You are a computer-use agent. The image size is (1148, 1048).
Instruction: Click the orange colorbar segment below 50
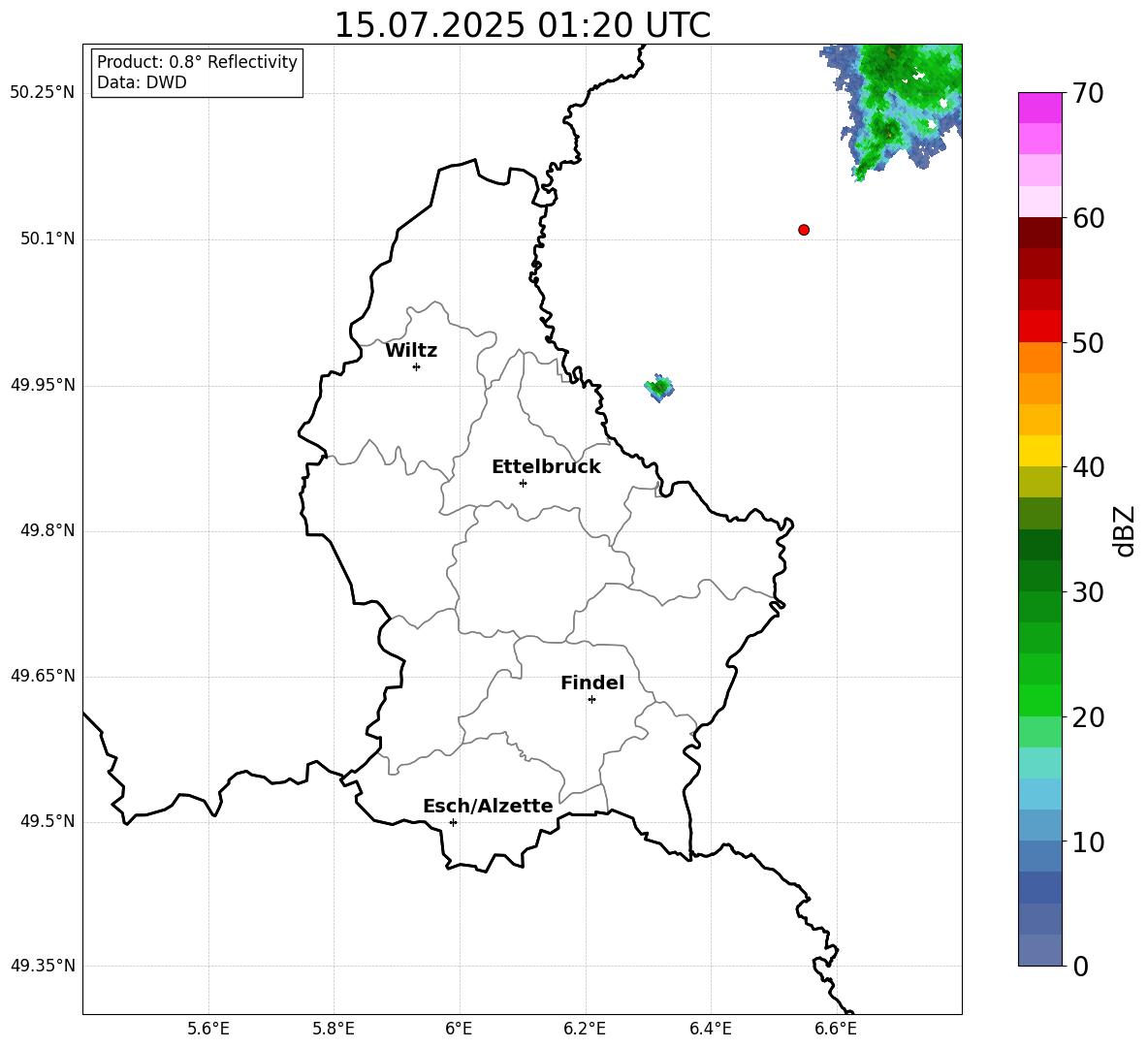pos(1039,357)
